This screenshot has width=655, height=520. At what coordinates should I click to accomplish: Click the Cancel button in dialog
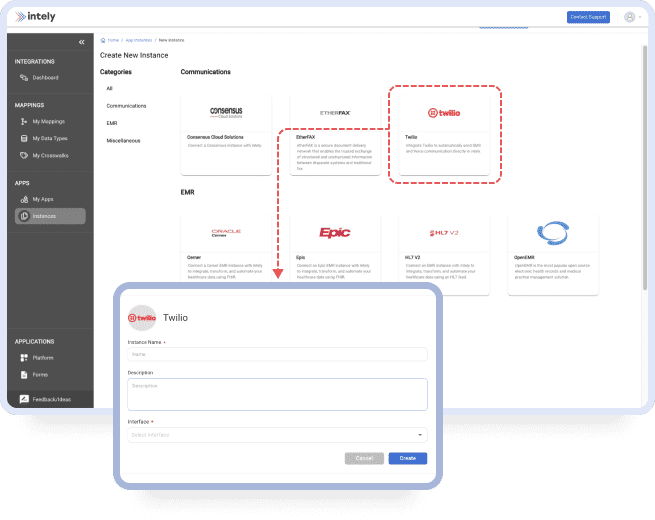(x=364, y=459)
